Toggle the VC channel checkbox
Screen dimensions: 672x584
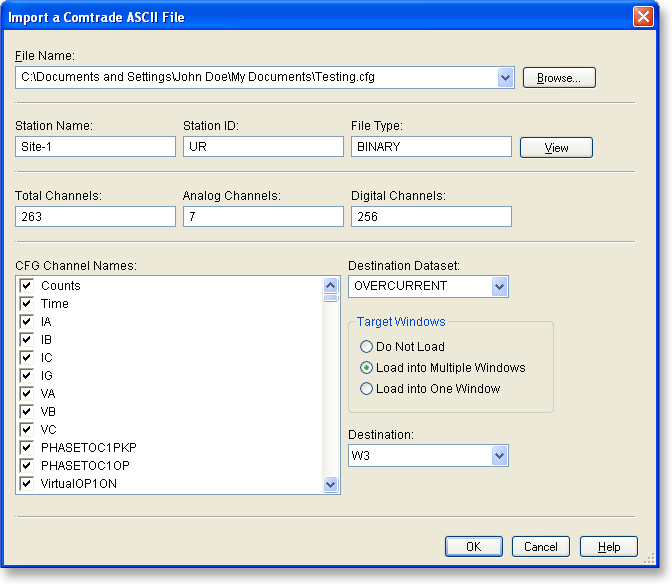pos(26,429)
